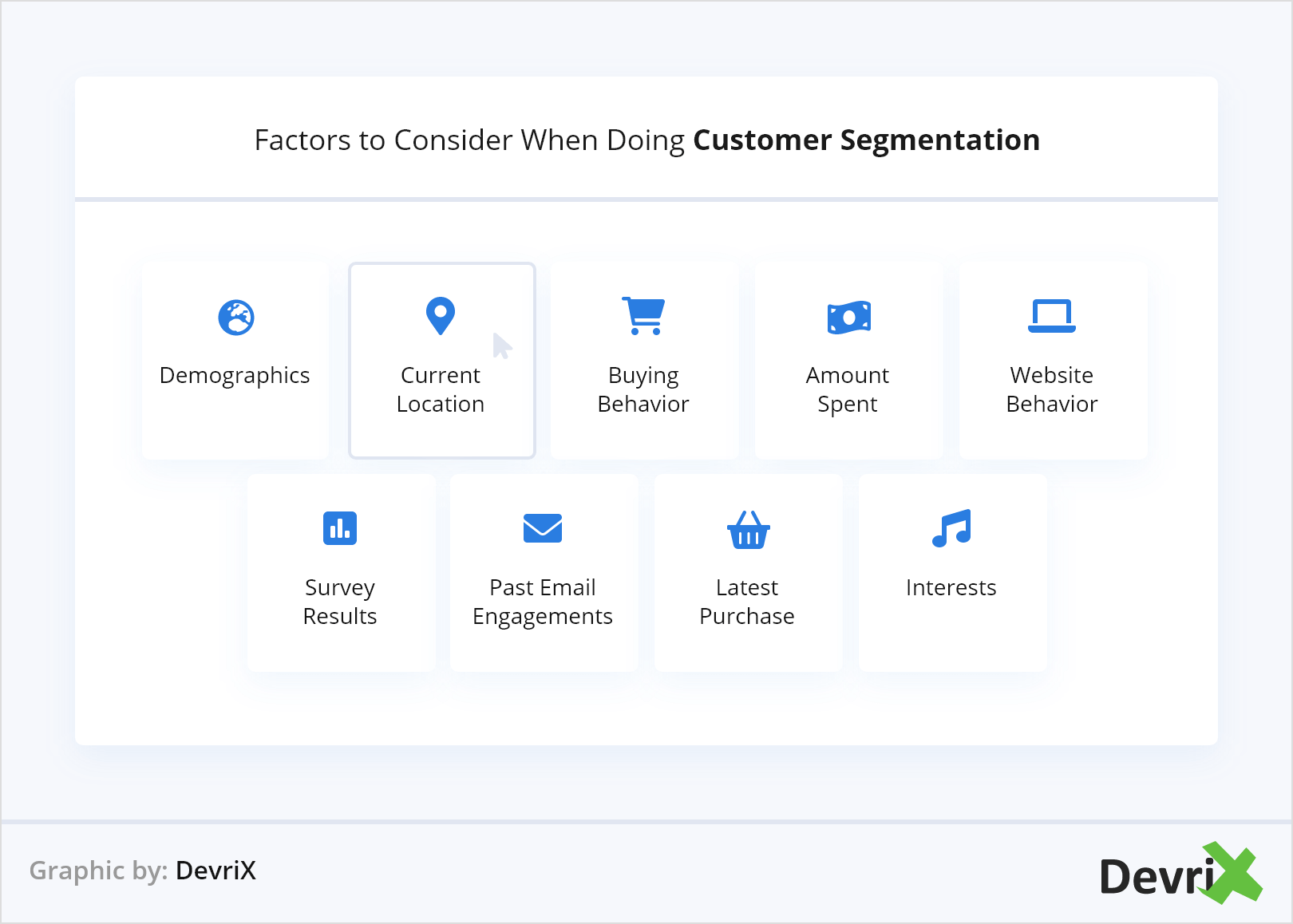The width and height of the screenshot is (1293, 924).
Task: Pick the Amount Spent text label
Action: pyautogui.click(x=848, y=389)
